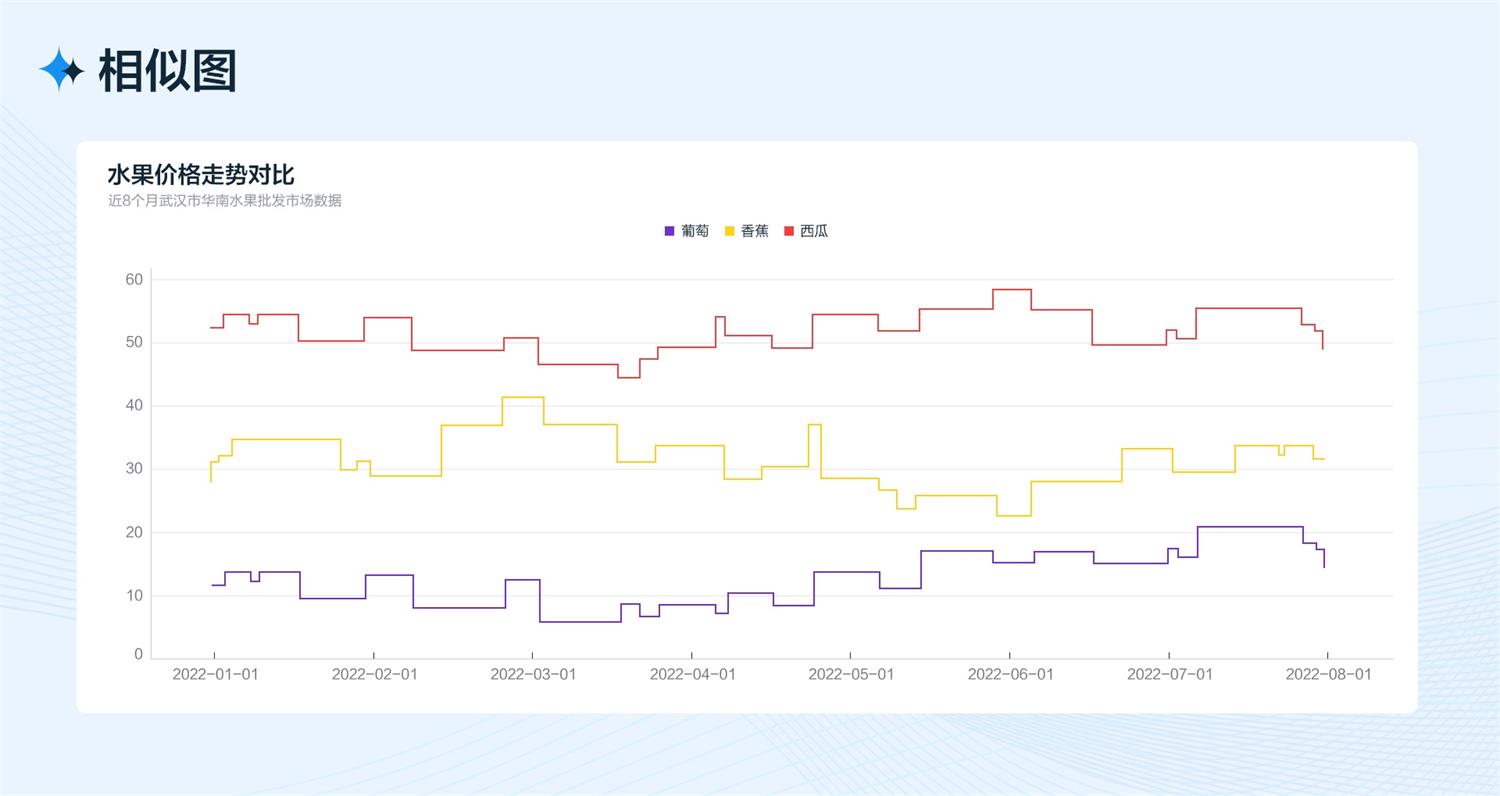Viewport: 1500px width, 796px height.
Task: Click the red 西瓜 line peak near 2022-06-01
Action: tap(1012, 290)
